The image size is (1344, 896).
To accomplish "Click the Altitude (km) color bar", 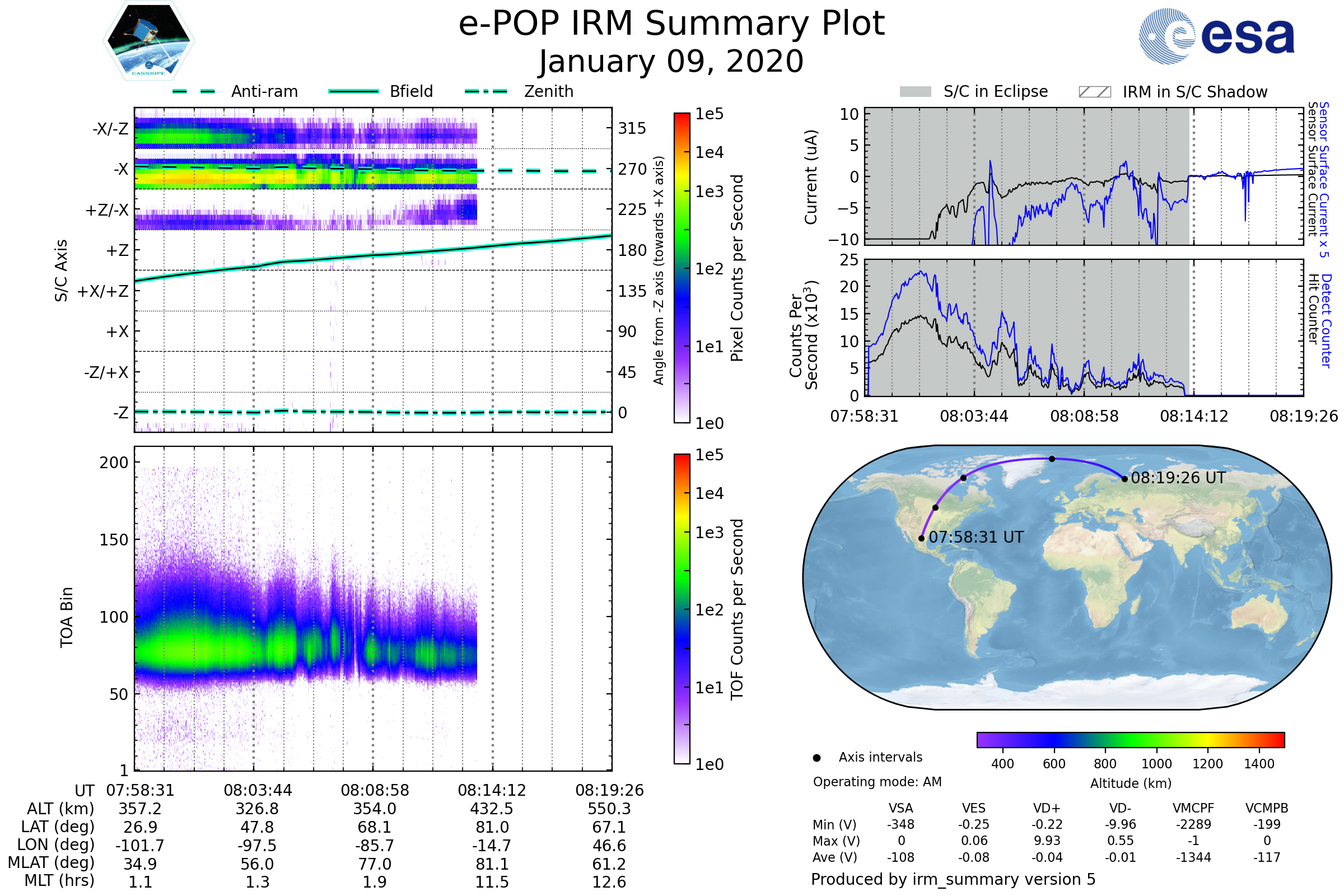I will (x=1131, y=739).
